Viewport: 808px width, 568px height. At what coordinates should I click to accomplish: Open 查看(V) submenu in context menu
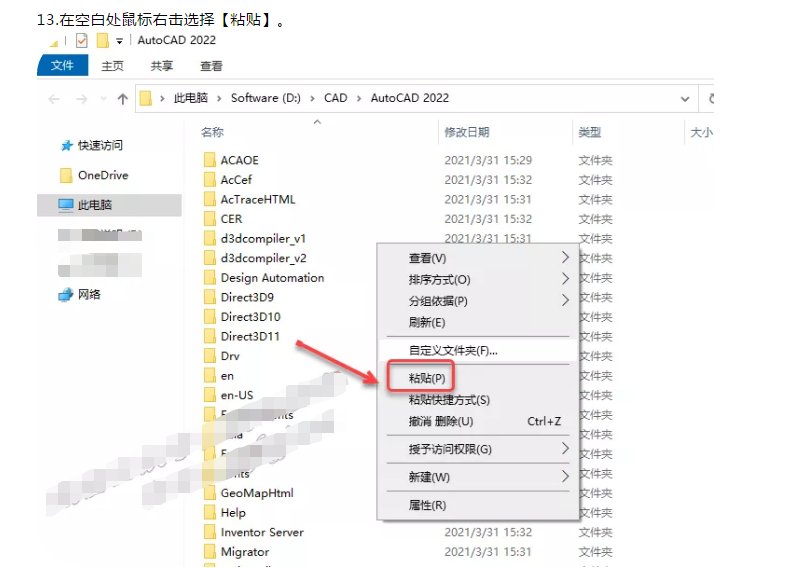coord(478,258)
